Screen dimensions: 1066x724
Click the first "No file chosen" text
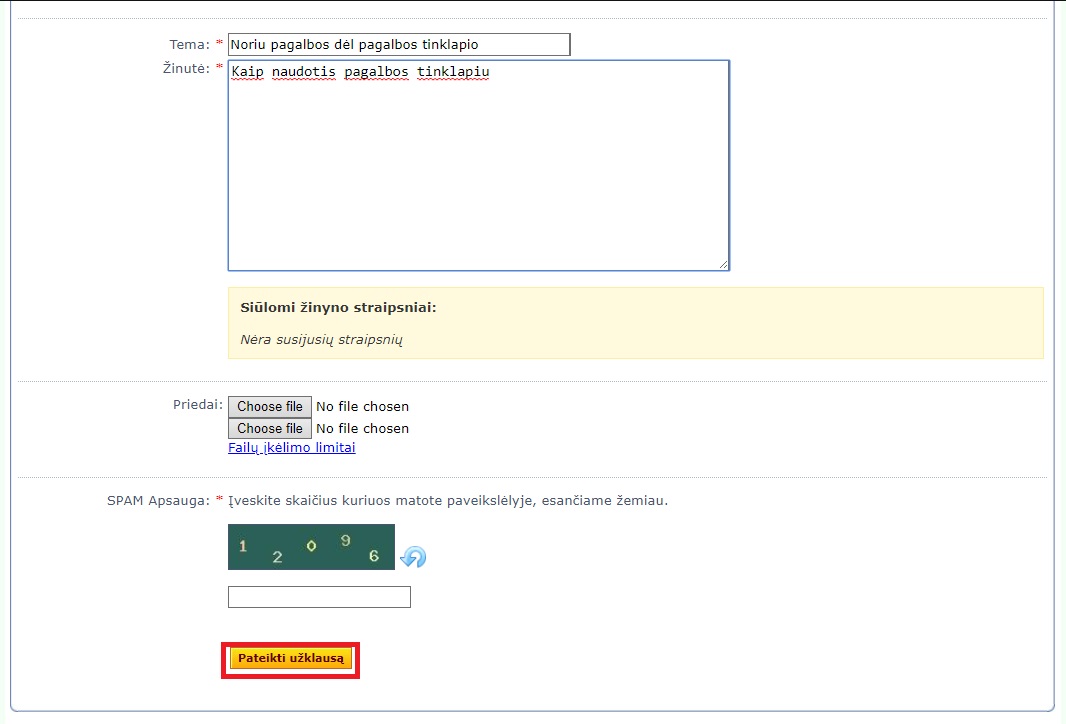[362, 407]
